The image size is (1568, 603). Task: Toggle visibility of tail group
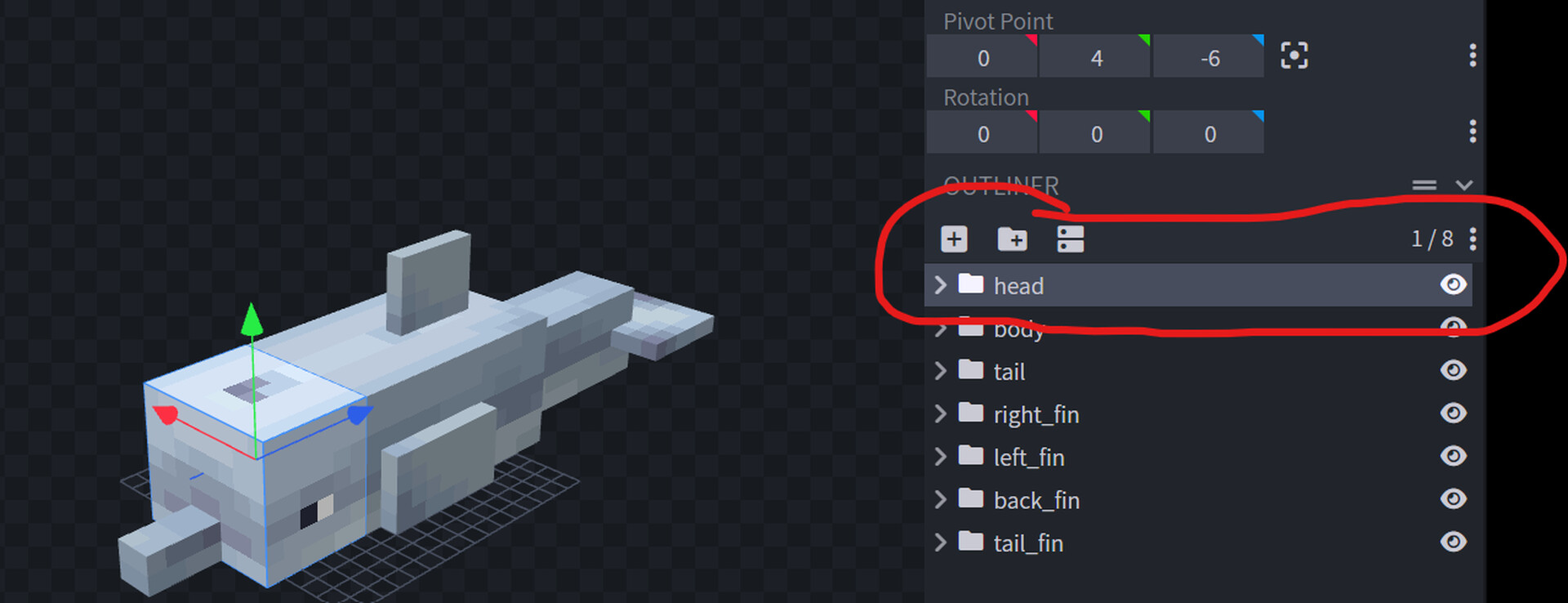click(1453, 370)
